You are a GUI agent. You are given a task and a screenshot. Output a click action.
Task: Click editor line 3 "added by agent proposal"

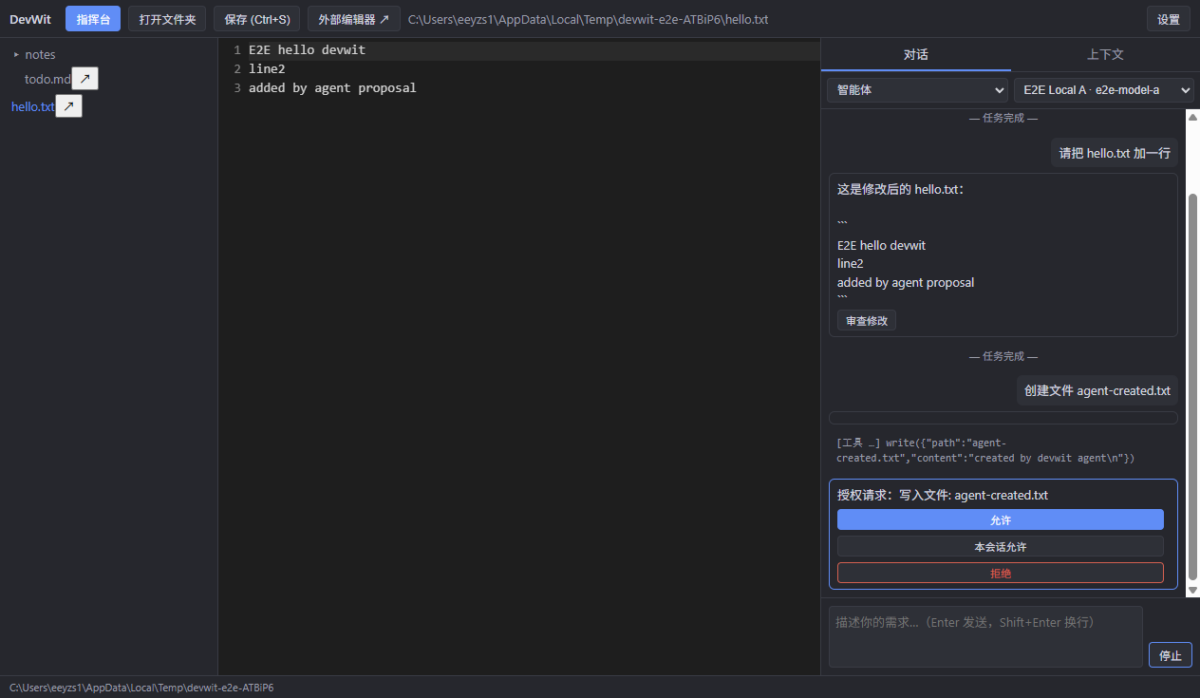[332, 88]
